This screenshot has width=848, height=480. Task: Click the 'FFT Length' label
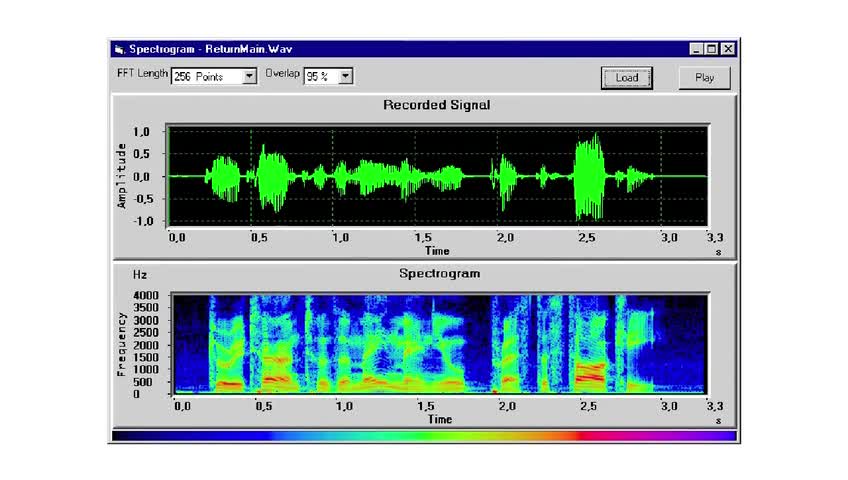point(142,73)
